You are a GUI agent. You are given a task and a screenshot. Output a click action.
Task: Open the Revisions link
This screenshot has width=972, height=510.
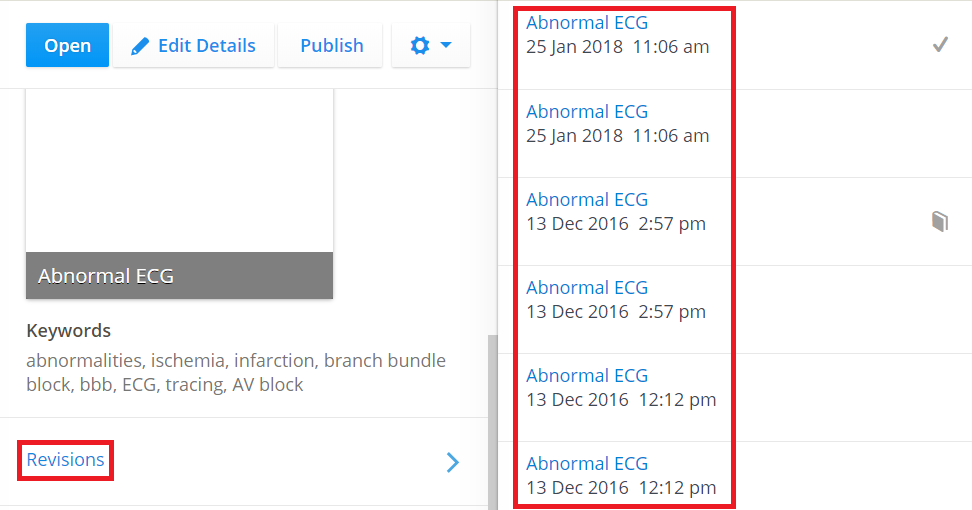tap(65, 460)
